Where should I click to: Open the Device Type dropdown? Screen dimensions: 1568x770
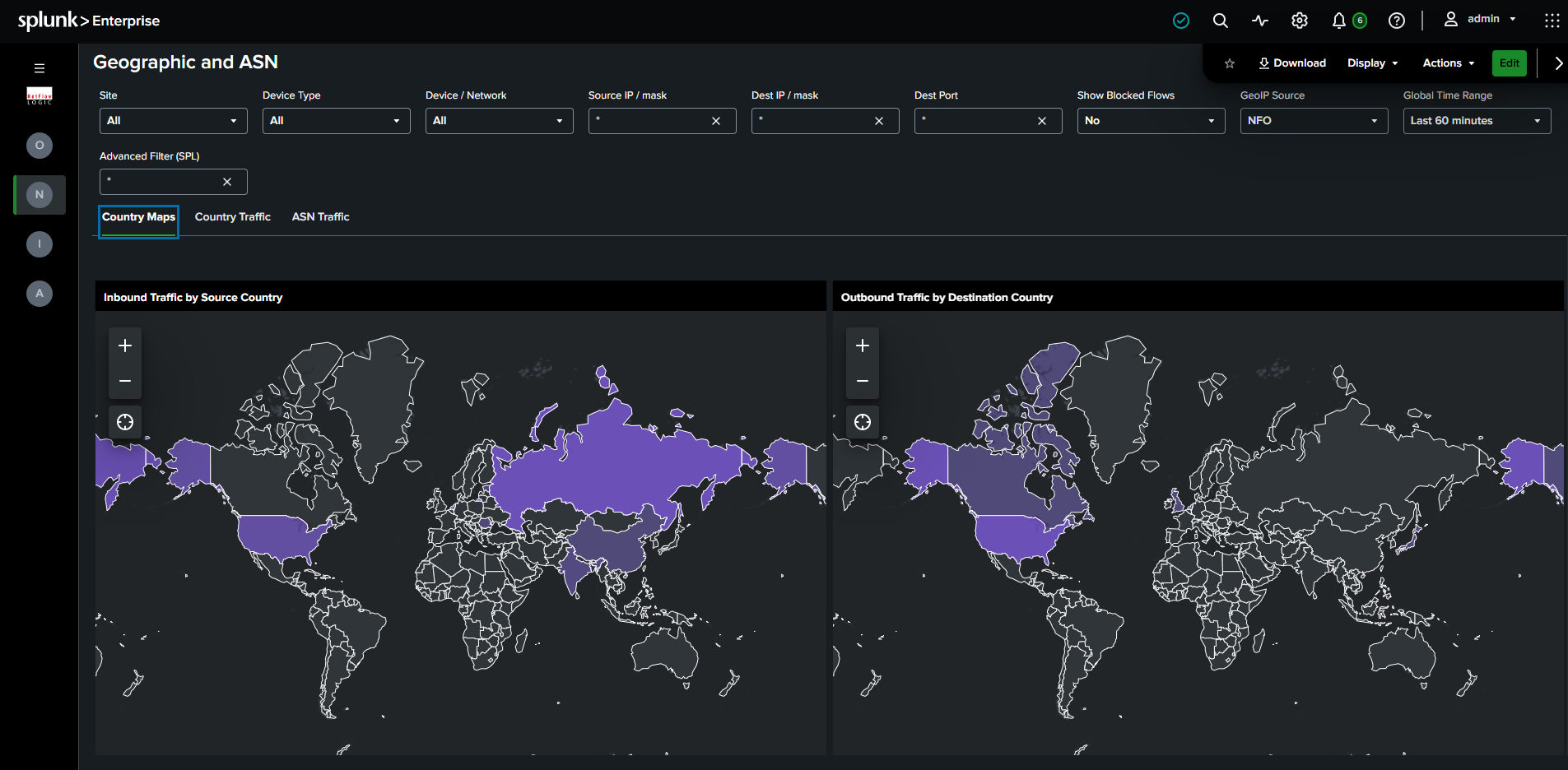tap(336, 121)
